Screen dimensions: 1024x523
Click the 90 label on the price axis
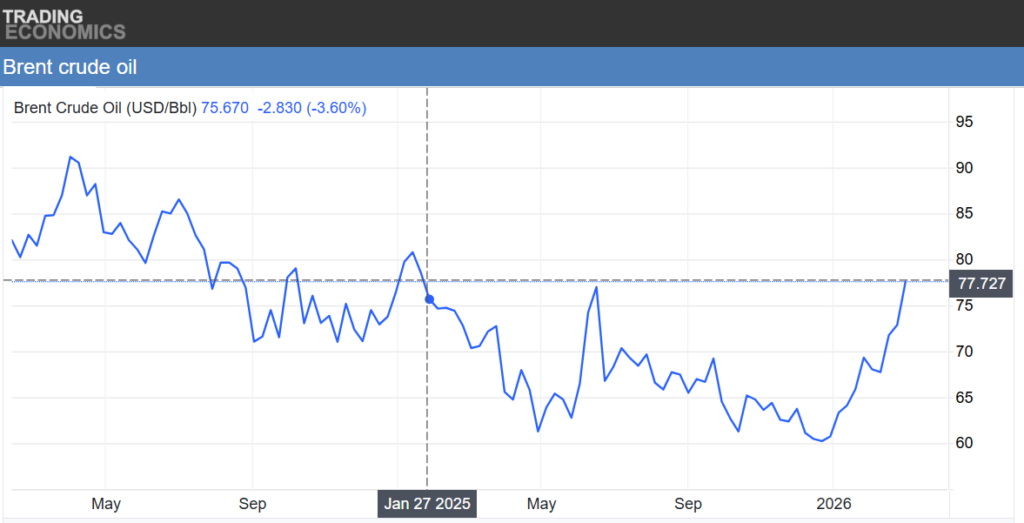(x=964, y=168)
